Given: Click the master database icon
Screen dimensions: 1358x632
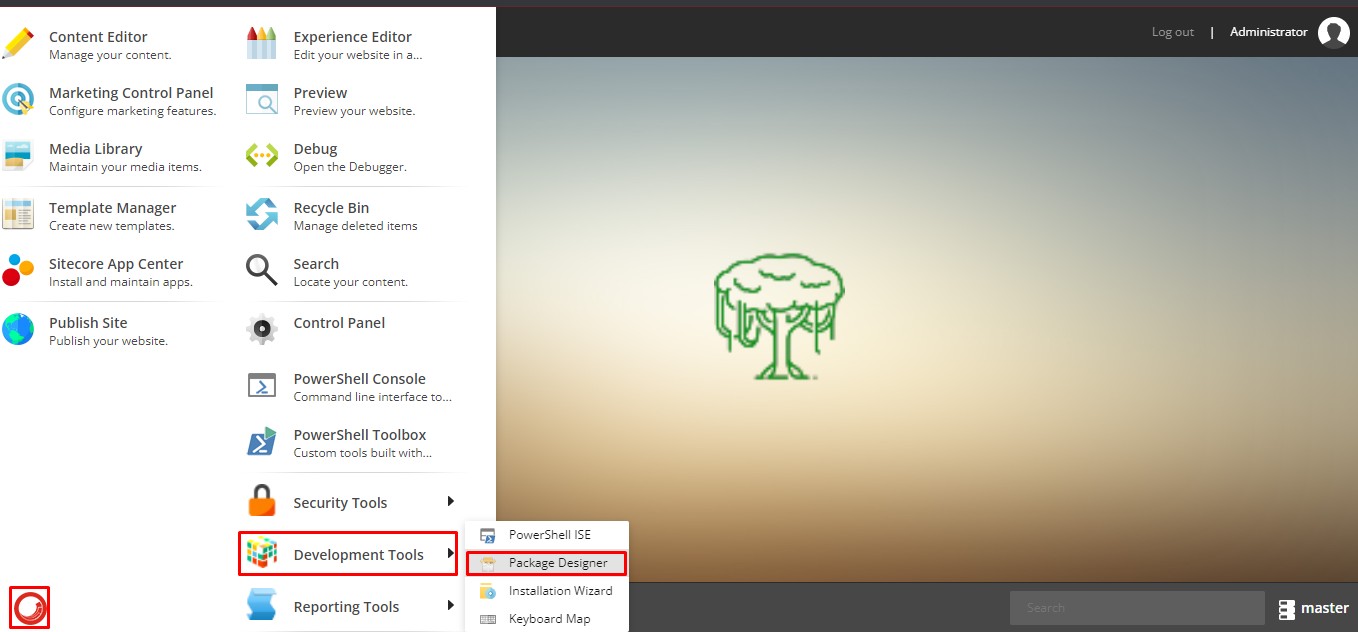Looking at the screenshot, I should pos(1287,608).
